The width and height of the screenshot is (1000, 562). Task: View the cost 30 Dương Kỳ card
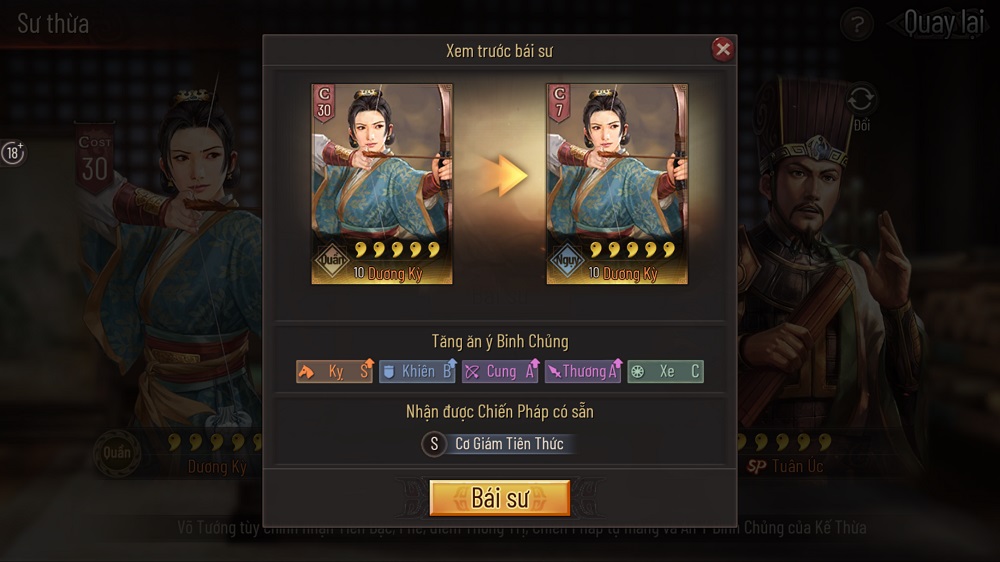(x=382, y=184)
